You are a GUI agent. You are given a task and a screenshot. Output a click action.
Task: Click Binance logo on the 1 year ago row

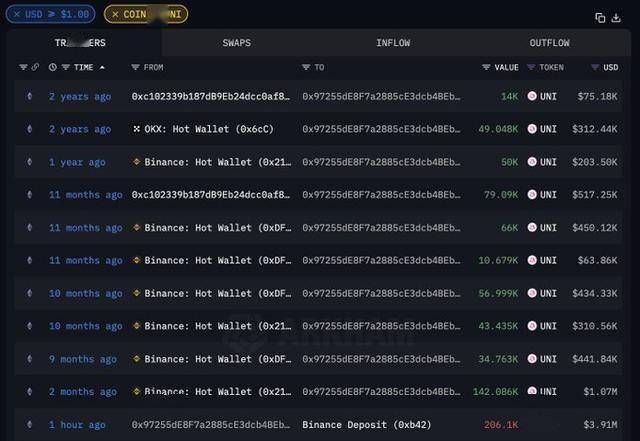pos(136,162)
